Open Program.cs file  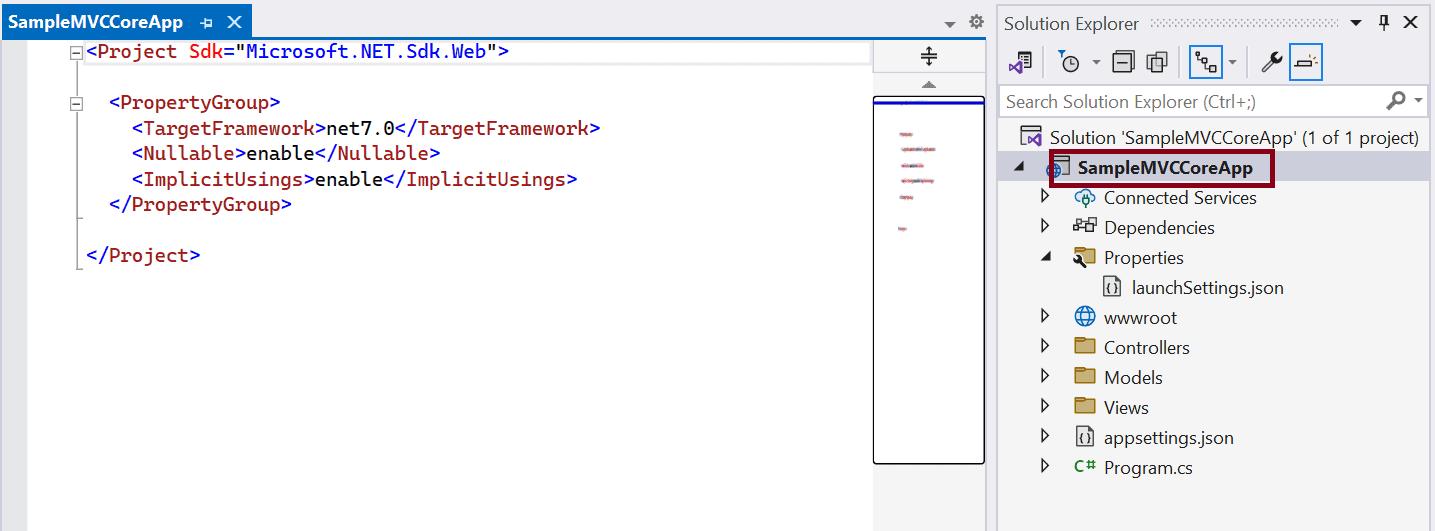(x=1148, y=468)
